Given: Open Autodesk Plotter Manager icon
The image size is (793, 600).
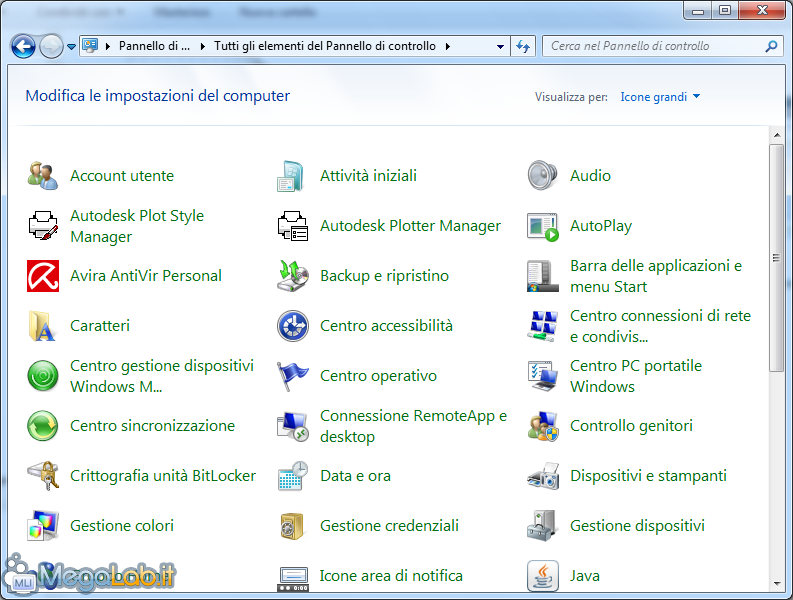Looking at the screenshot, I should (292, 226).
